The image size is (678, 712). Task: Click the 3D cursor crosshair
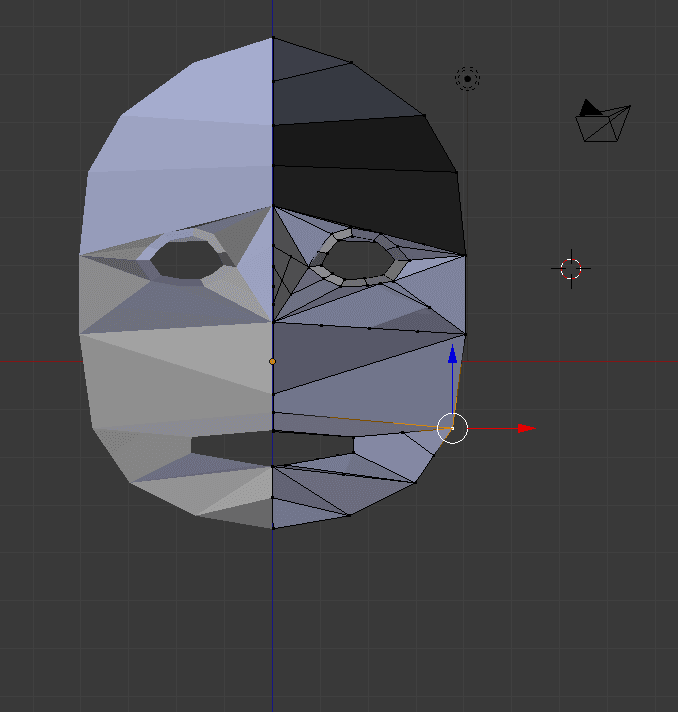571,268
